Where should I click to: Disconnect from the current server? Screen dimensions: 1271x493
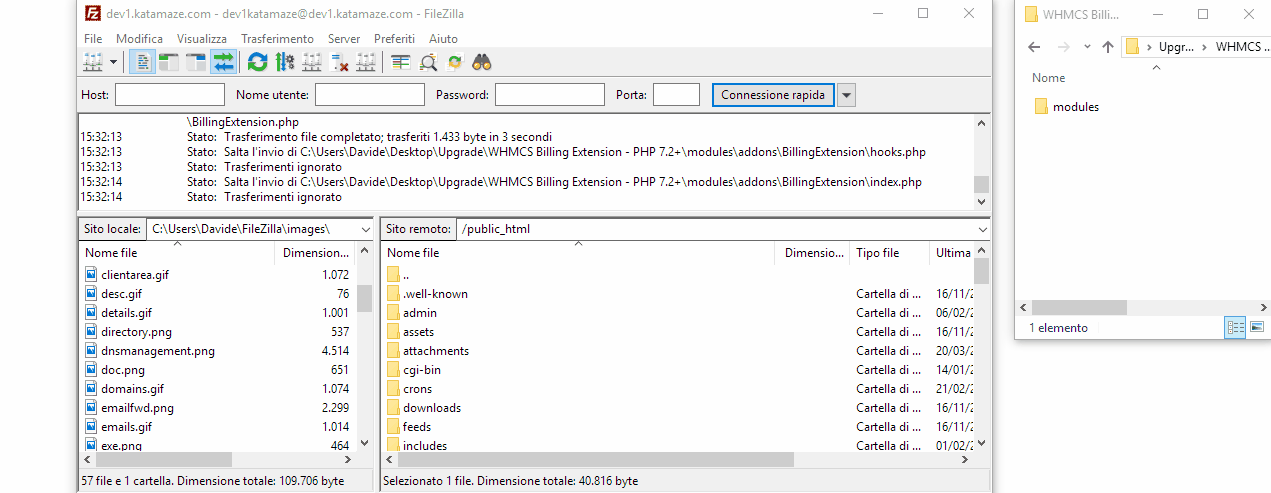click(338, 62)
